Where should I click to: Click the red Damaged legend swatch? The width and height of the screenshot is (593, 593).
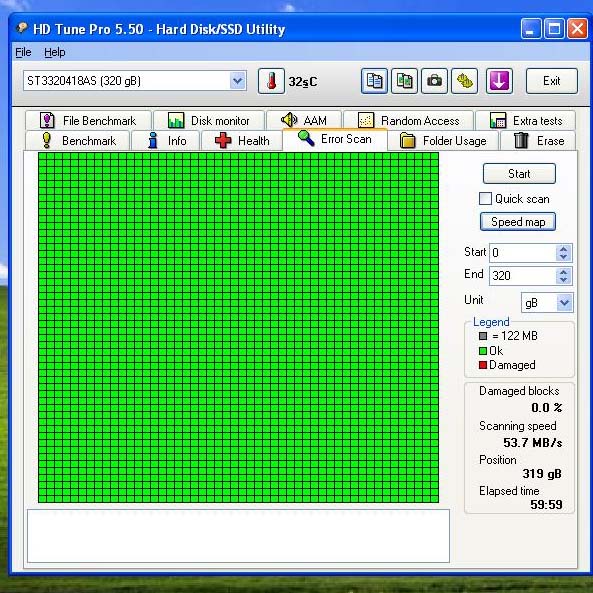[483, 365]
